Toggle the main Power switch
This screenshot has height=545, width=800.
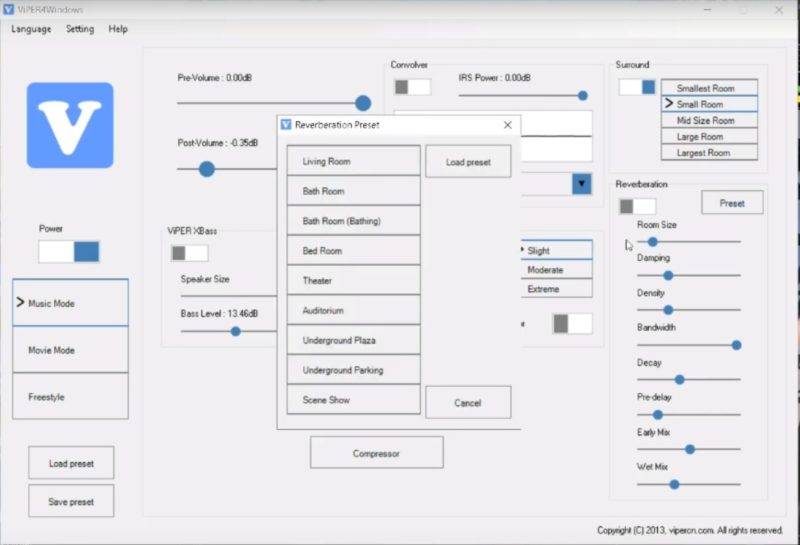pos(68,251)
